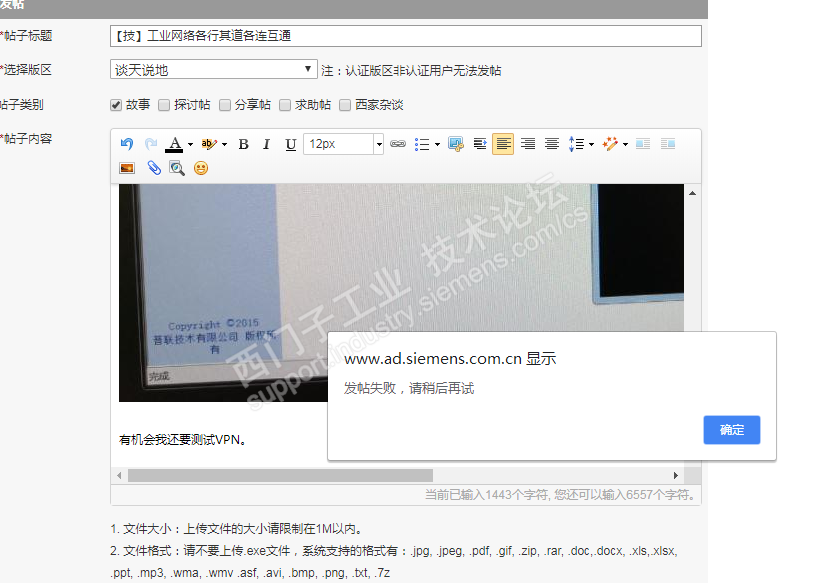Center-align the text
The height and width of the screenshot is (583, 814).
click(x=552, y=144)
